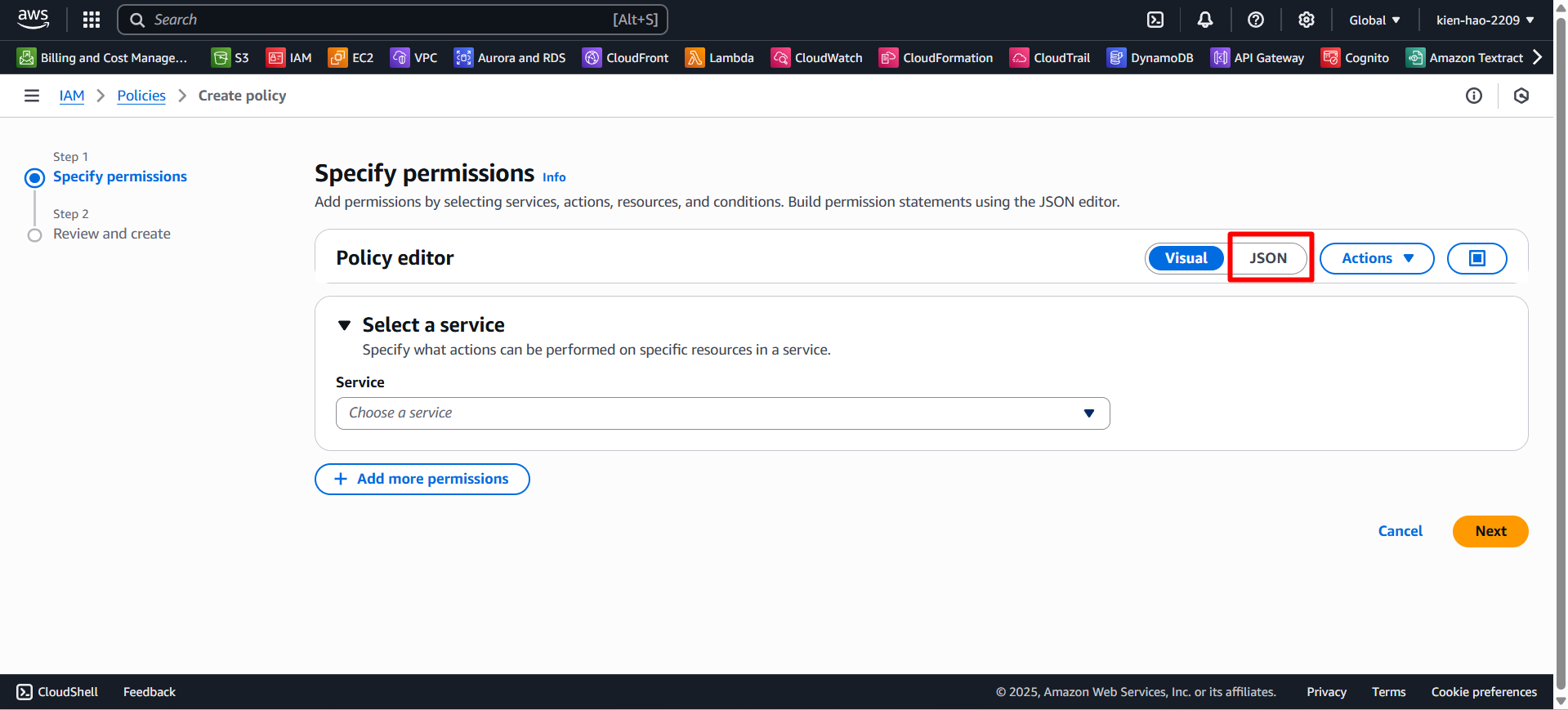Viewport: 1568px width, 710px height.
Task: Click Add more permissions button
Action: coord(422,479)
